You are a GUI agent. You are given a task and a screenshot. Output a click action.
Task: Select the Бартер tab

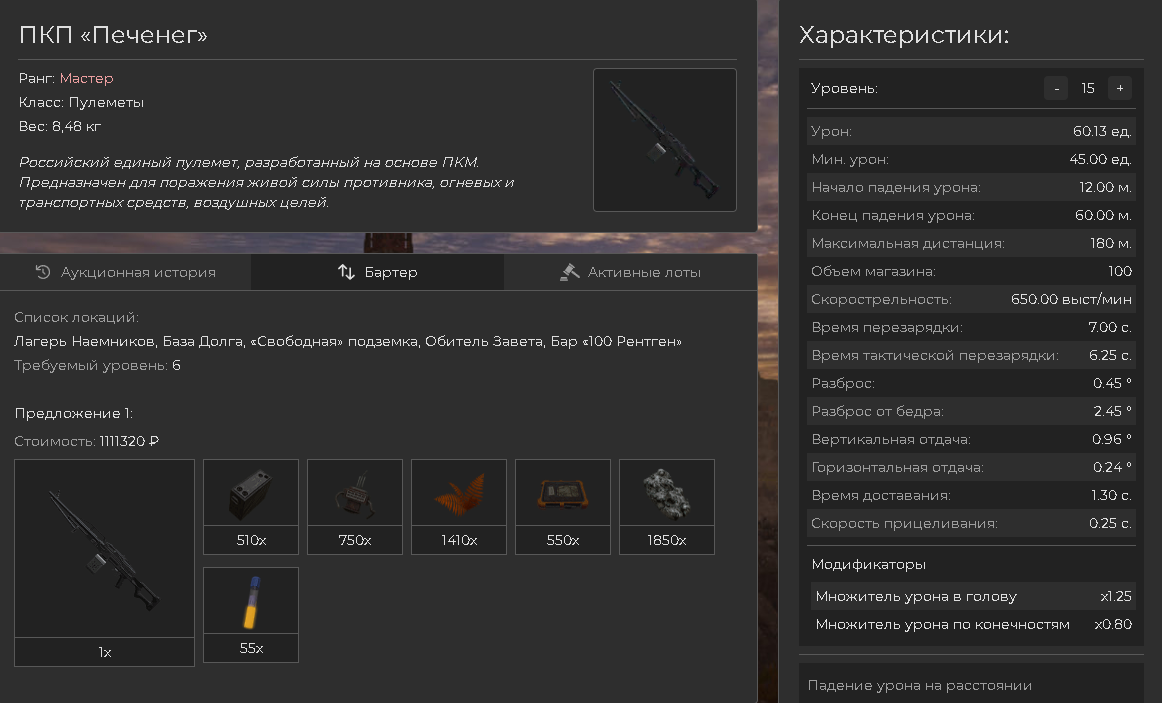point(377,272)
